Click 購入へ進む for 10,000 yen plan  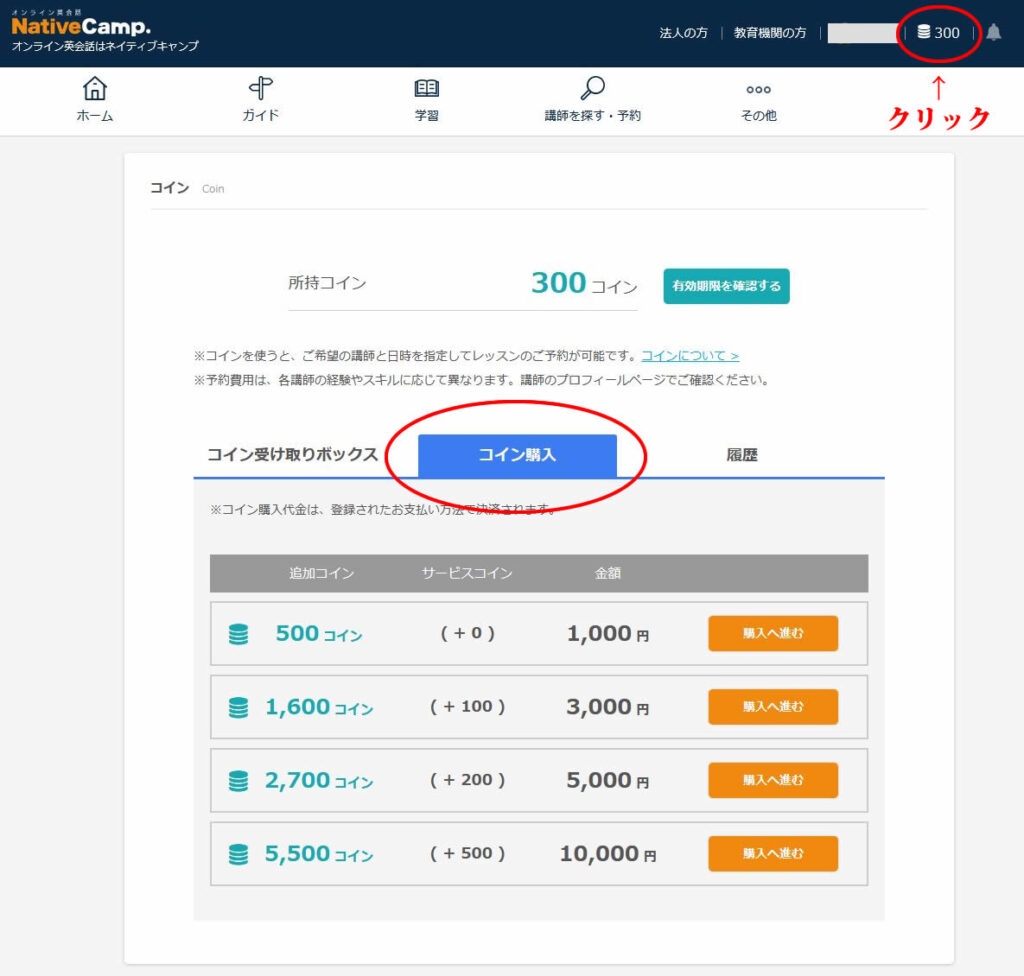click(772, 853)
